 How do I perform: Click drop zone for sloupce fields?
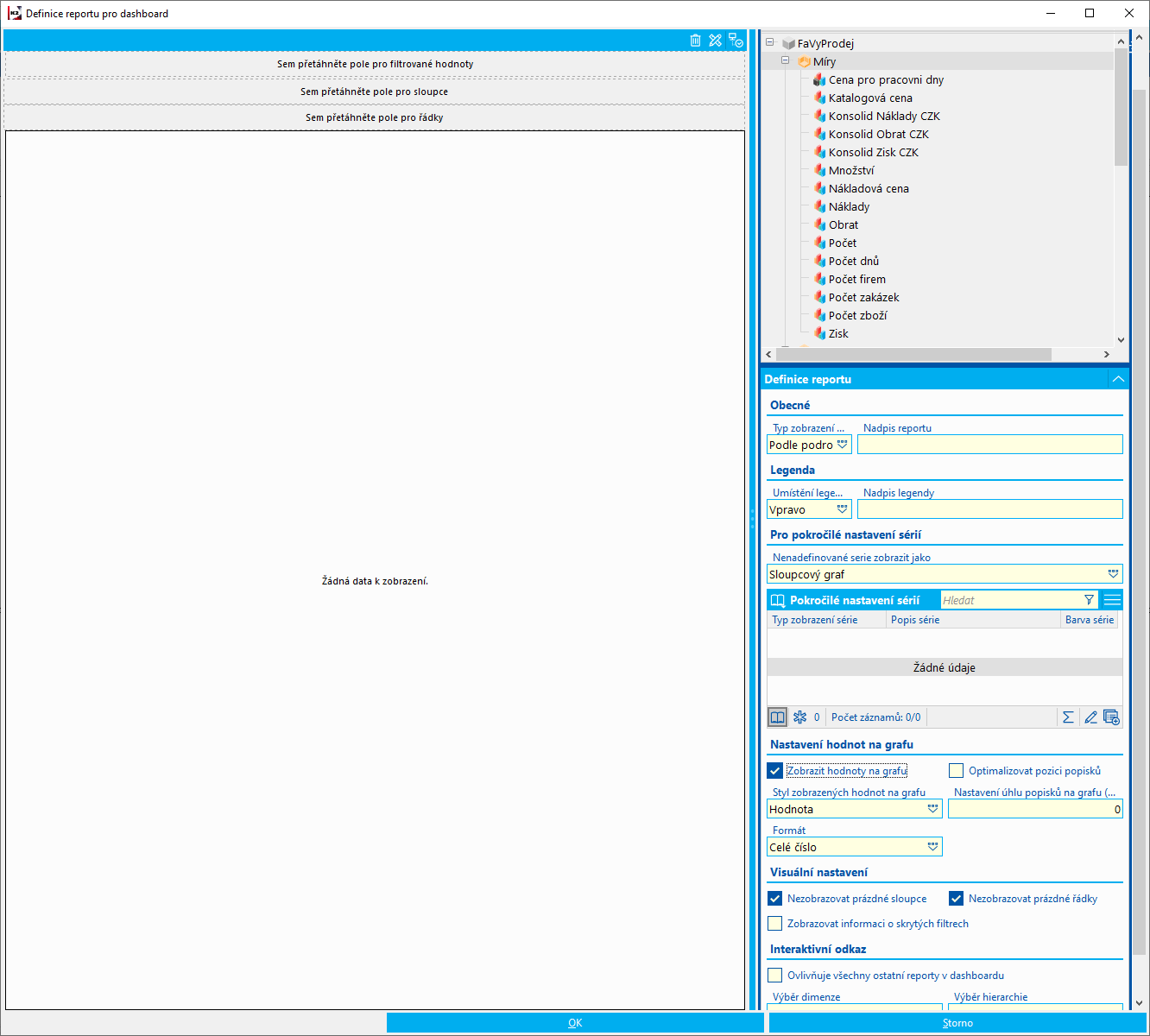point(375,92)
